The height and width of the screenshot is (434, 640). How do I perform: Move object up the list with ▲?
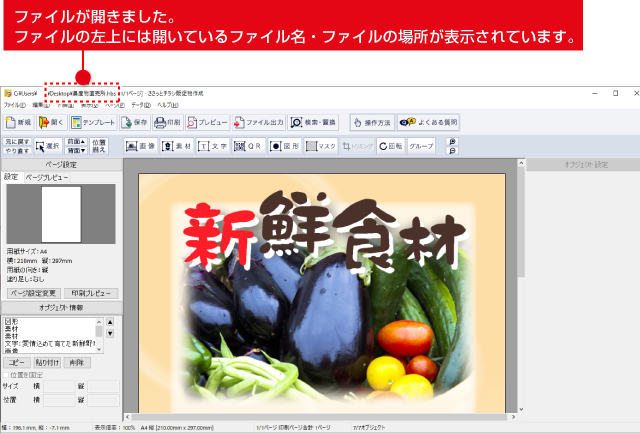coord(110,322)
